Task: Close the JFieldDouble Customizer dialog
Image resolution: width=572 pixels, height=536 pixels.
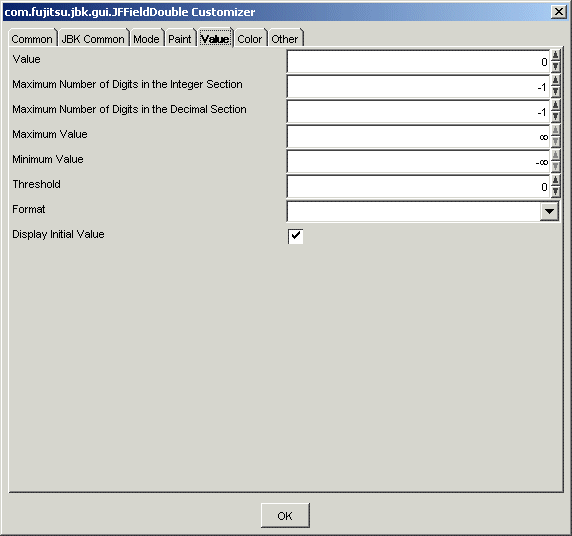Action: (559, 12)
